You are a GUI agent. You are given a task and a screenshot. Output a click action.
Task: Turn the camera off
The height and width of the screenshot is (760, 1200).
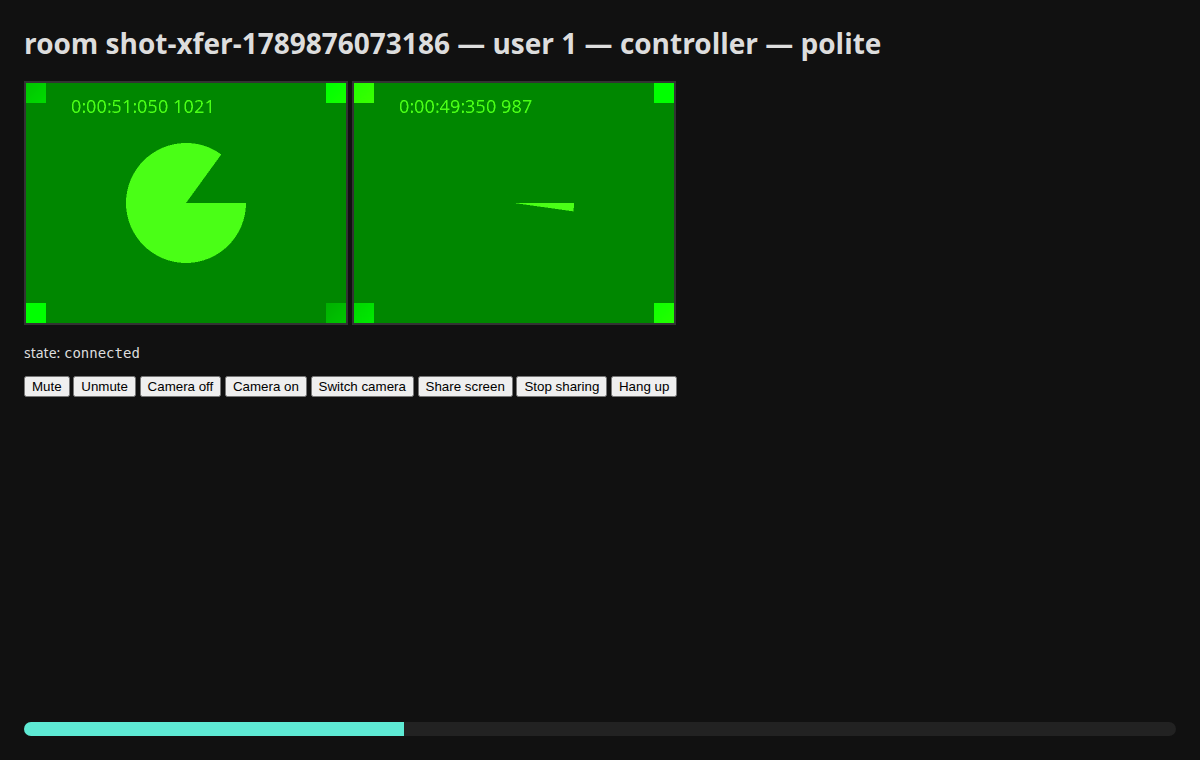(180, 387)
